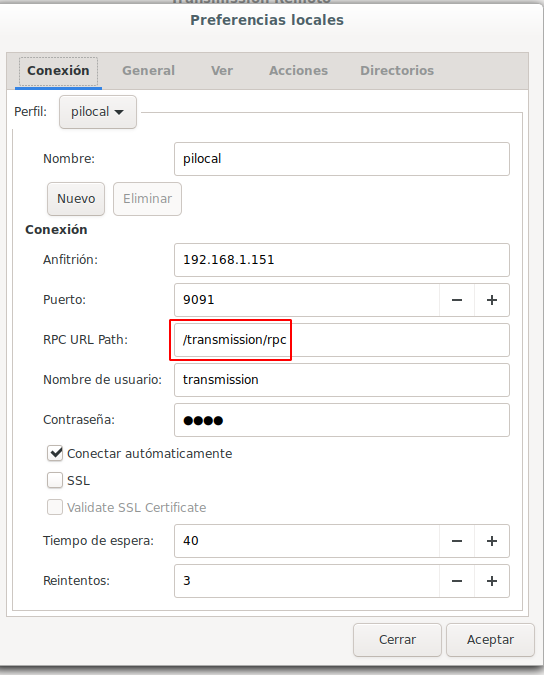
Task: Switch to the General tab
Action: (x=148, y=71)
